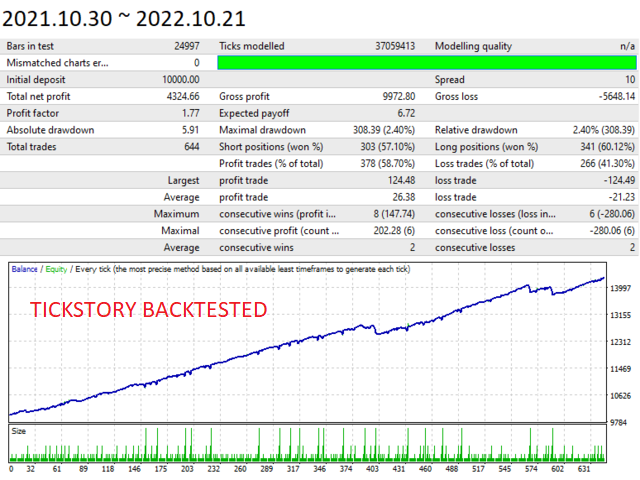Select Expected payoff value 6.72

pyautogui.click(x=406, y=113)
